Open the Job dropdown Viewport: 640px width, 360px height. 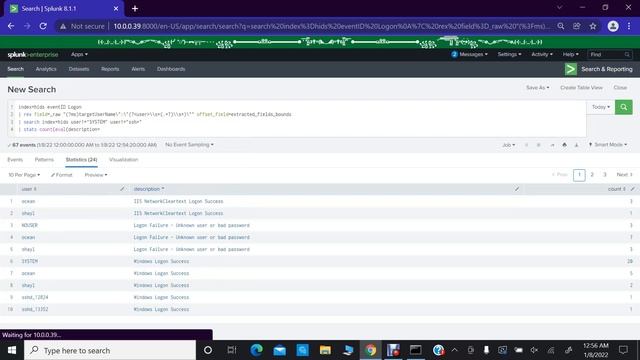click(509, 145)
